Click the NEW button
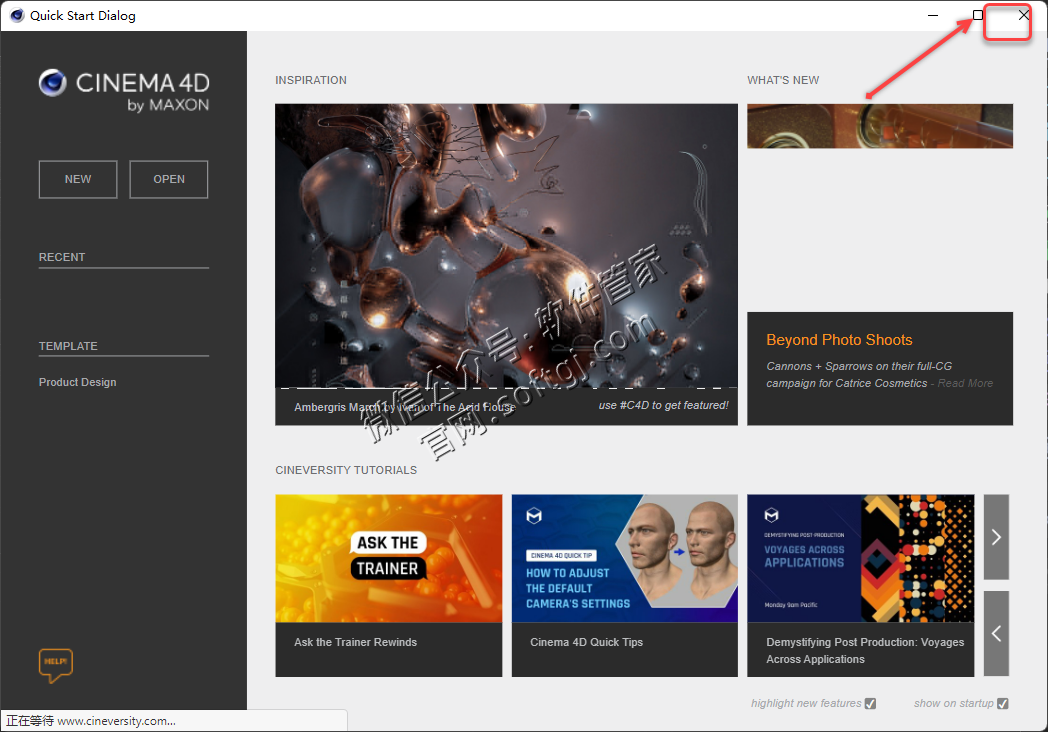 pyautogui.click(x=78, y=180)
